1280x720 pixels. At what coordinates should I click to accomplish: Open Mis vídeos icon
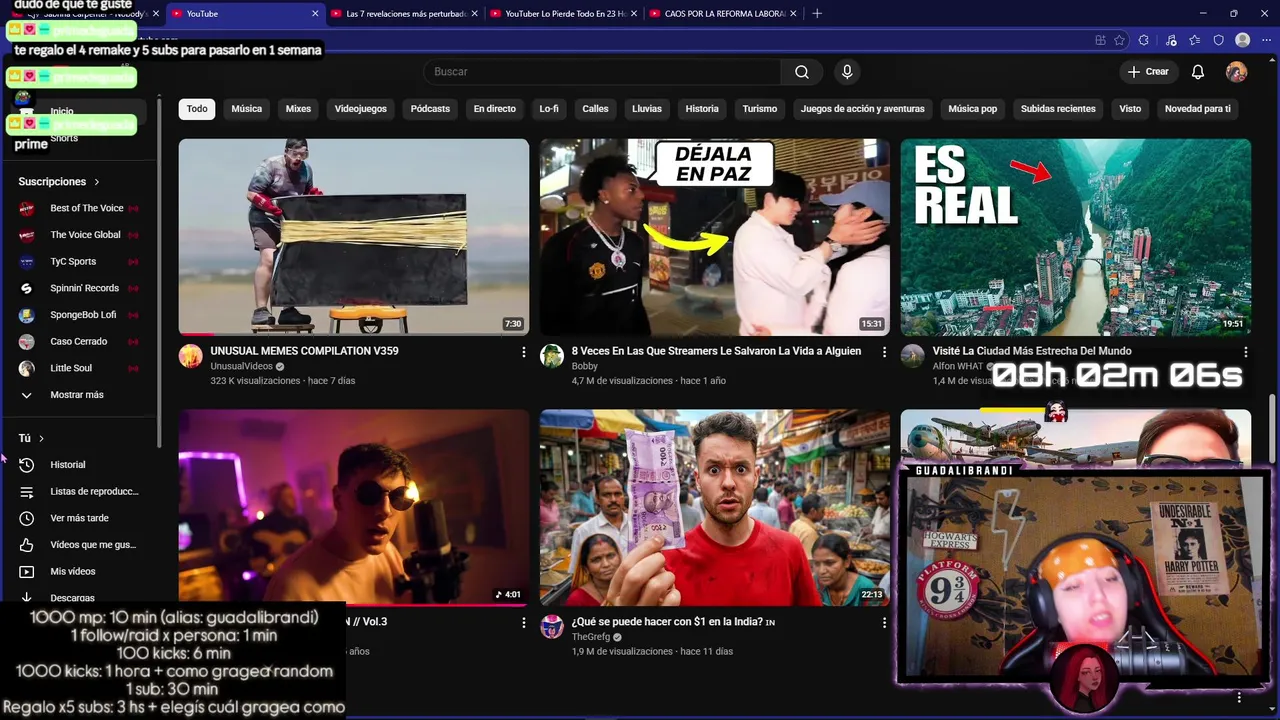point(27,572)
